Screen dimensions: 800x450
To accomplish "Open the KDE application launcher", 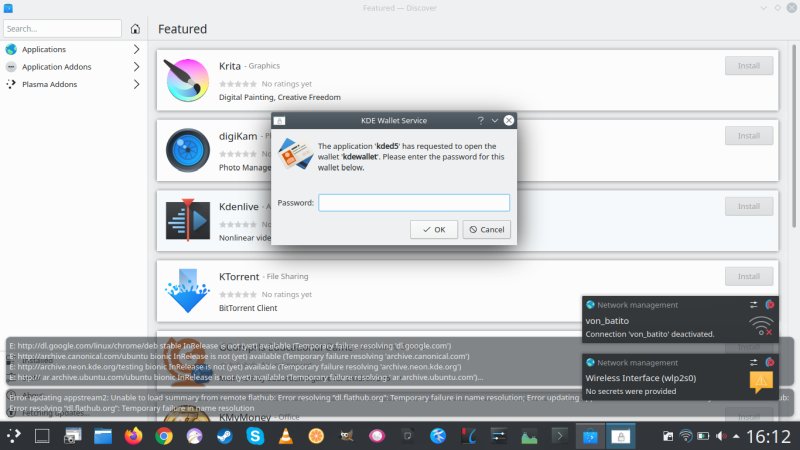I will 13,436.
